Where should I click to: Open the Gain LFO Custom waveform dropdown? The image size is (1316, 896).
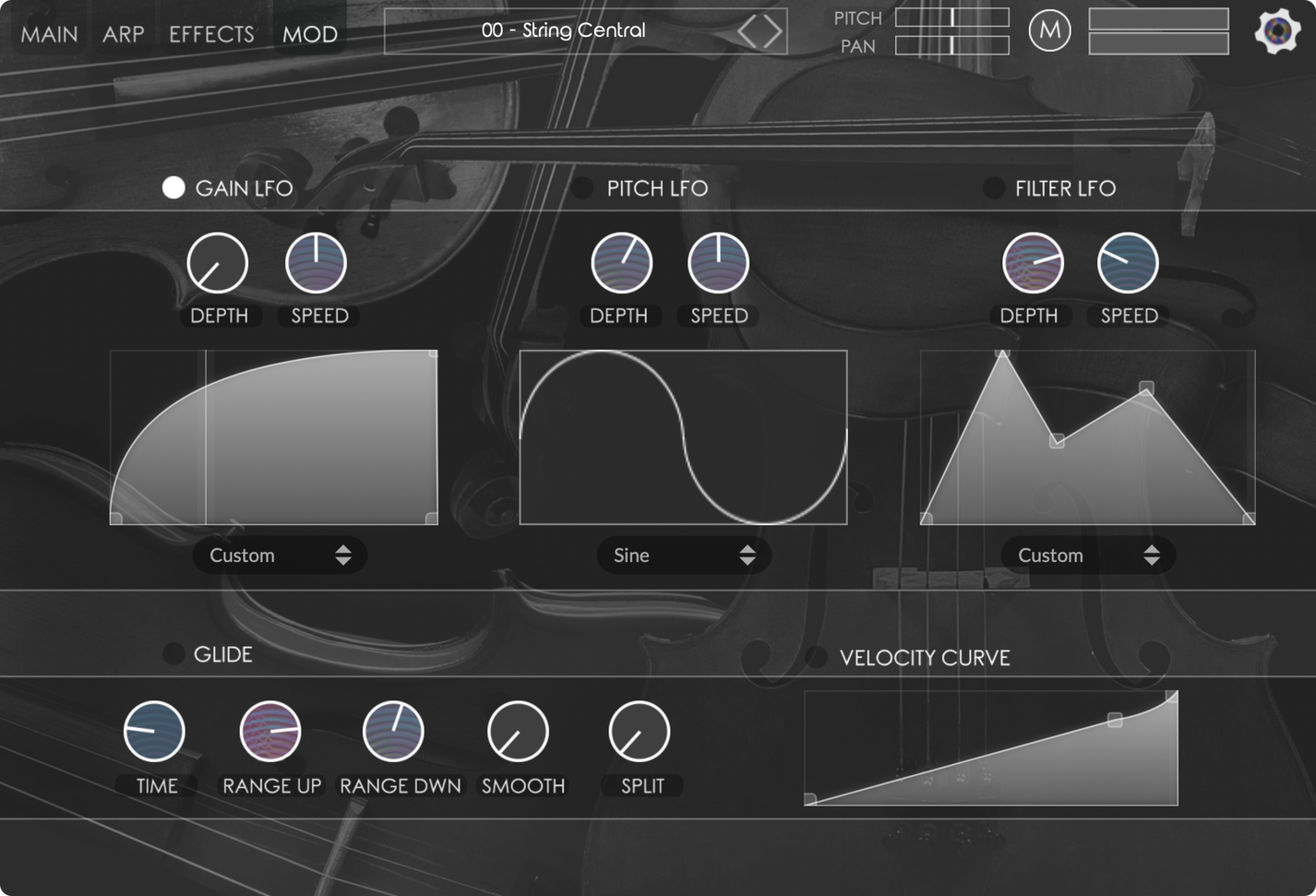pyautogui.click(x=279, y=555)
